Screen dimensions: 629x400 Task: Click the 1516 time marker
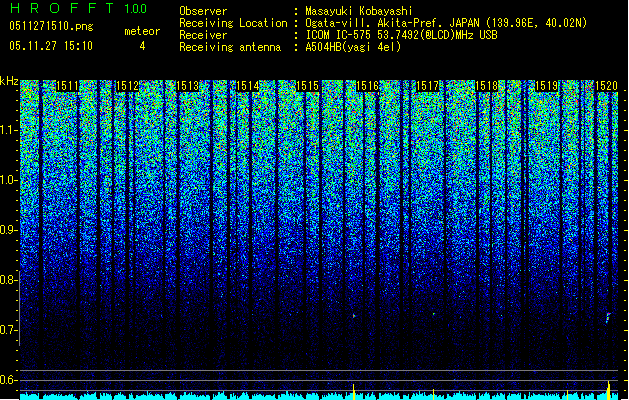(x=367, y=86)
